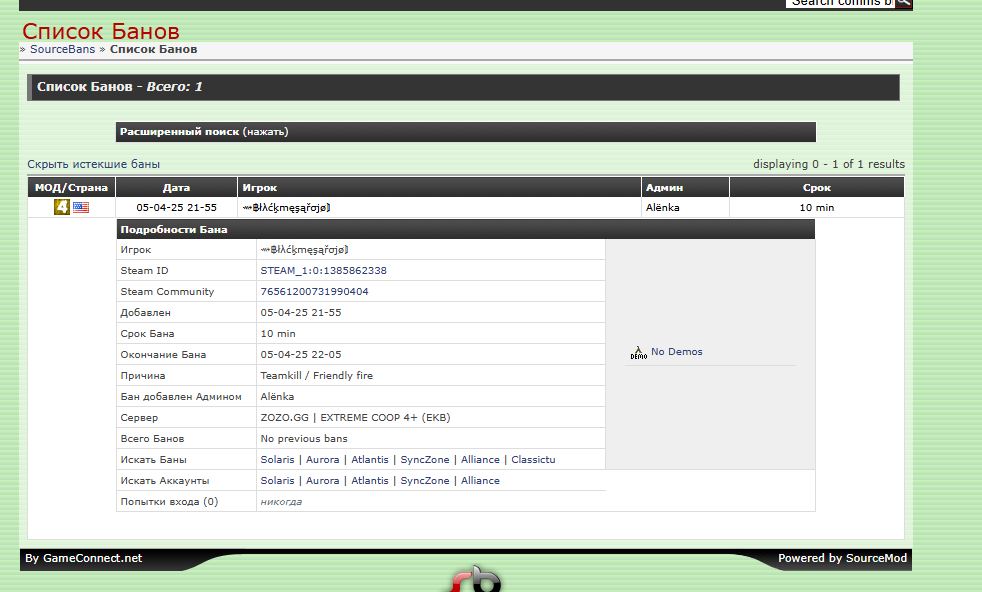Click the search magnifier icon at top
The image size is (982, 592).
click(x=903, y=3)
